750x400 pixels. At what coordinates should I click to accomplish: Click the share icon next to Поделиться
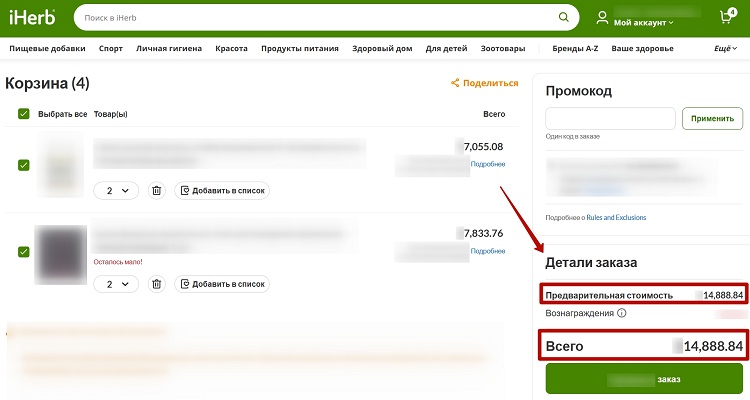tap(455, 83)
